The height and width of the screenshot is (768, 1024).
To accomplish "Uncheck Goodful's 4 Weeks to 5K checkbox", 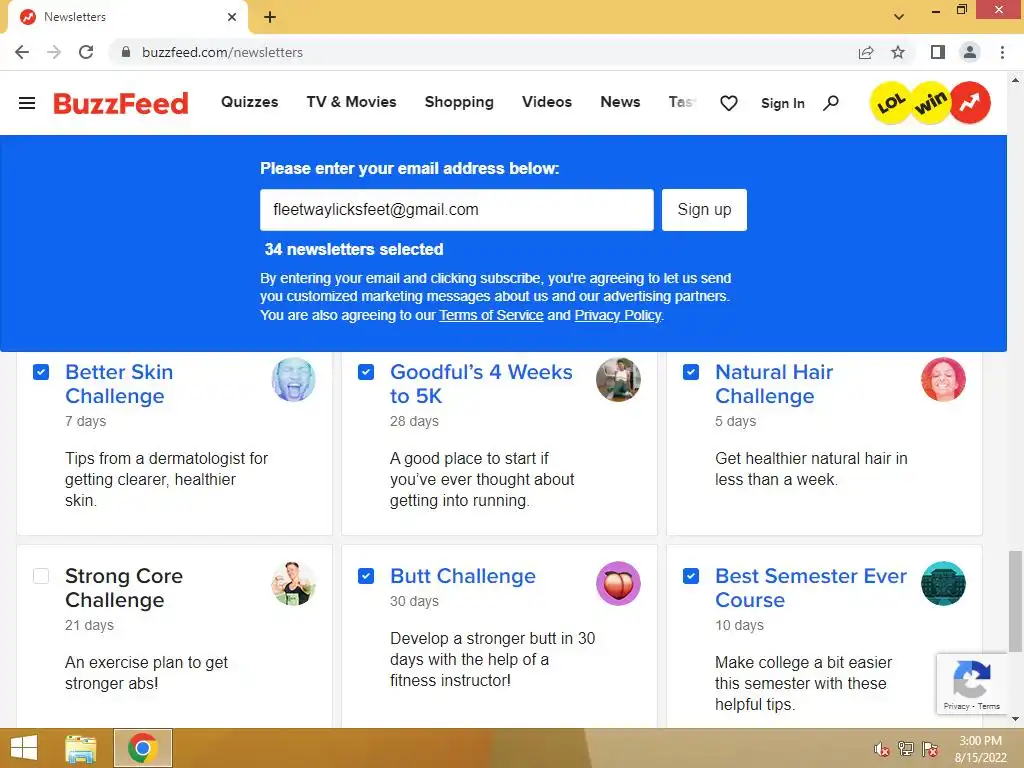I will click(x=366, y=372).
